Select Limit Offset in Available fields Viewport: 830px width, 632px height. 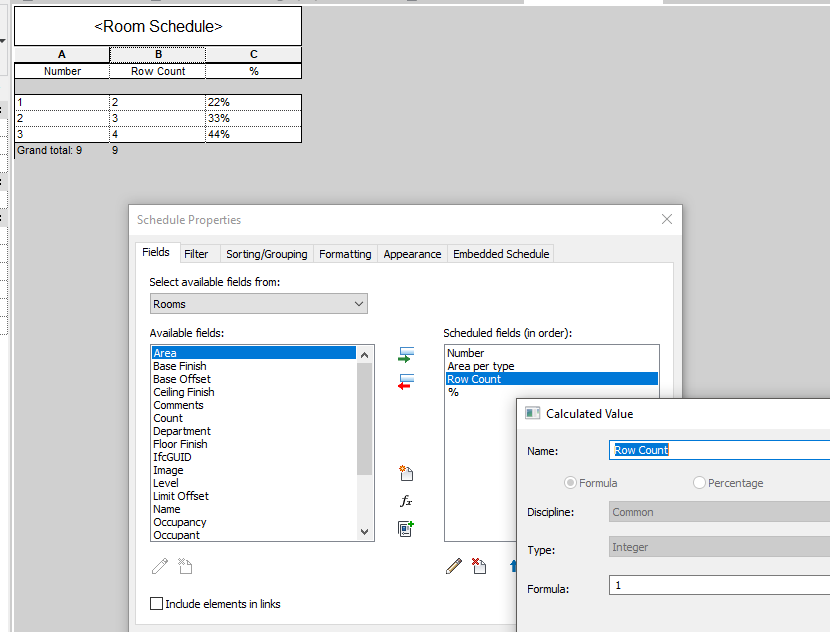tap(254, 496)
